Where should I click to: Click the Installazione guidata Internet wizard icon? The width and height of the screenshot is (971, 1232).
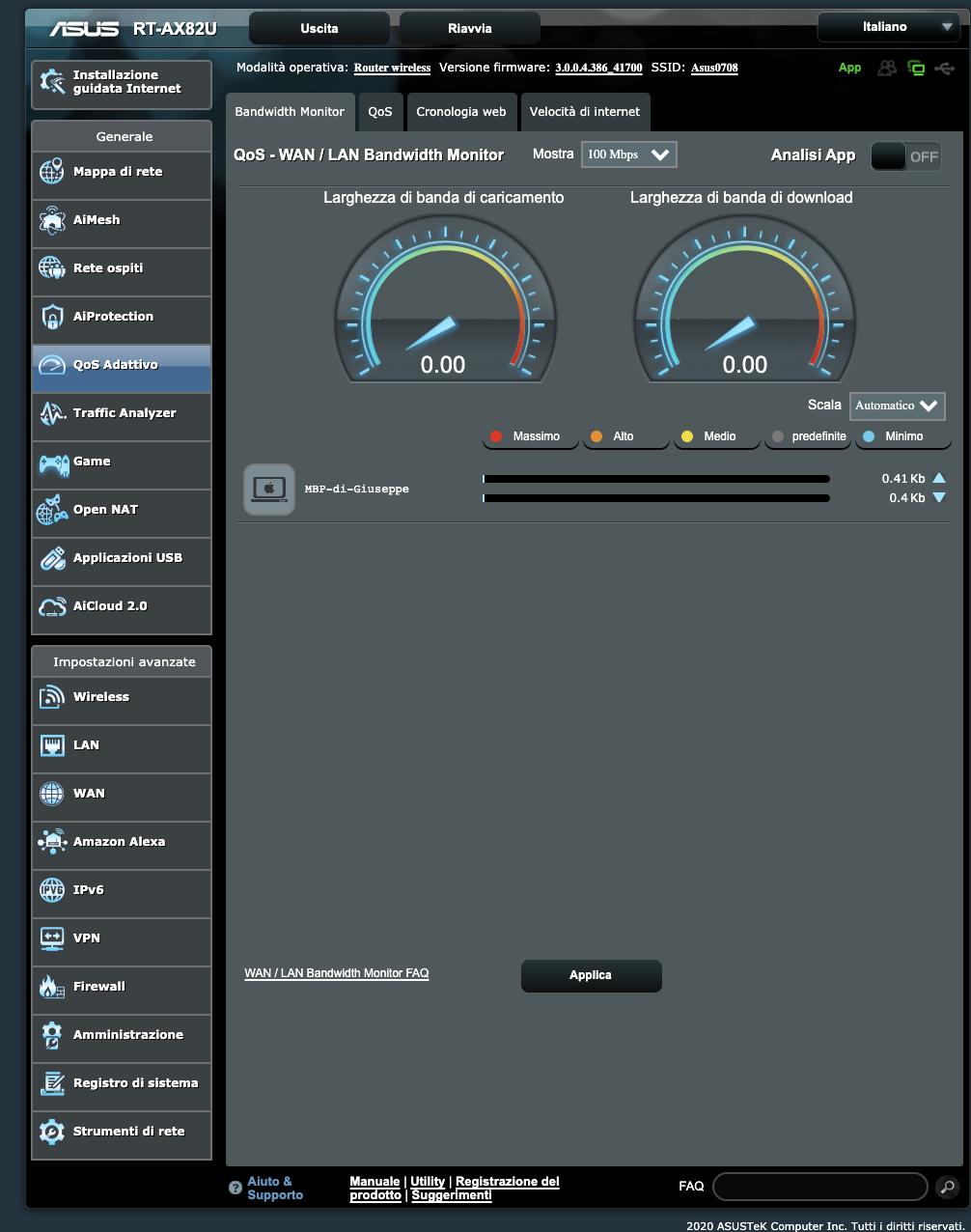click(52, 81)
